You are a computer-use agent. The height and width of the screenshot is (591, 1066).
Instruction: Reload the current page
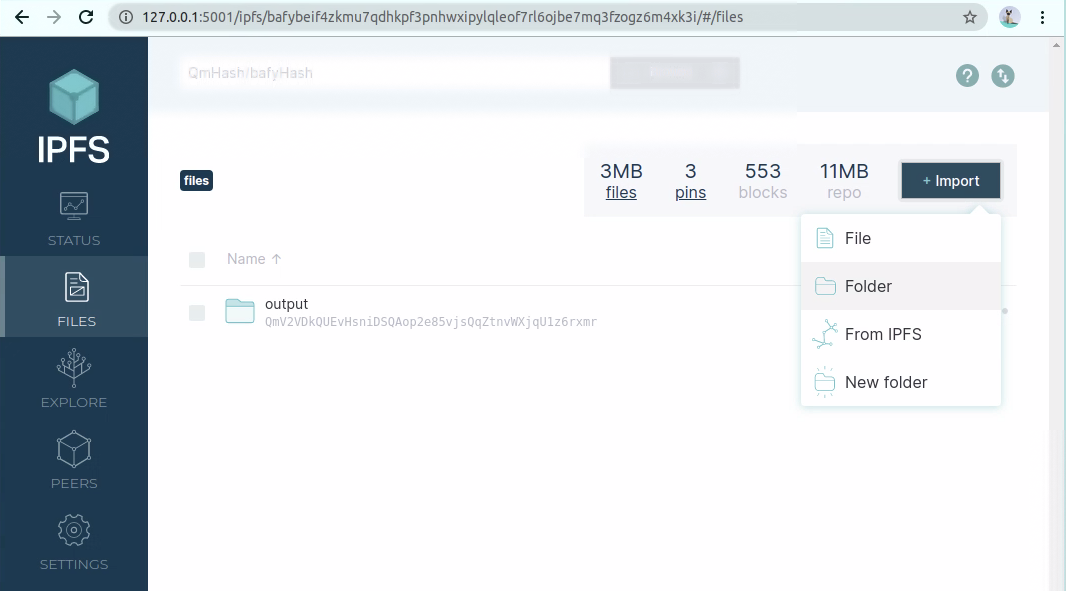click(86, 17)
